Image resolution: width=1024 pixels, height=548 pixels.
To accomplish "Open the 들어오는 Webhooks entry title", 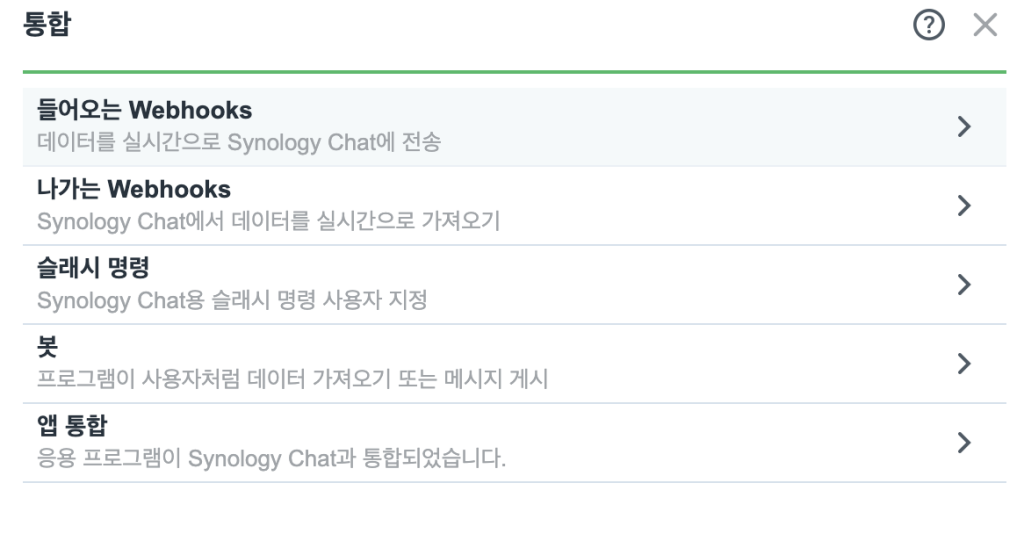I will pyautogui.click(x=144, y=110).
